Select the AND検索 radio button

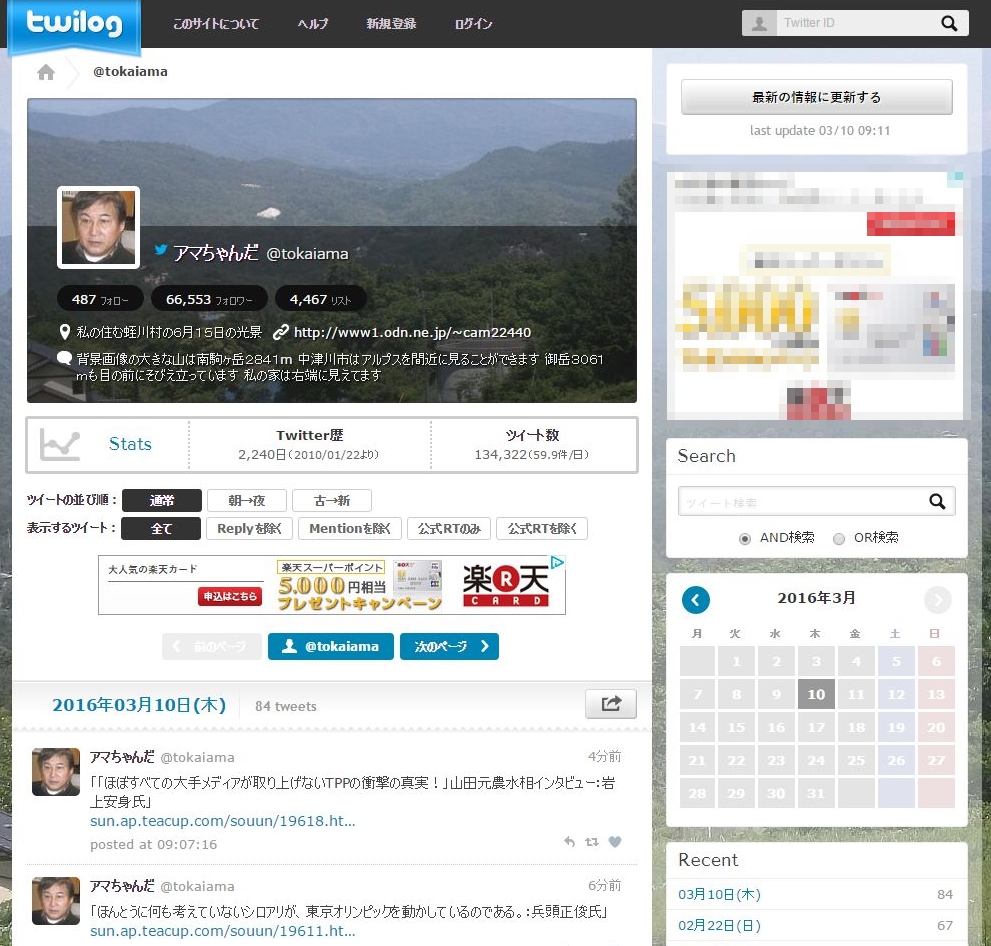point(745,537)
